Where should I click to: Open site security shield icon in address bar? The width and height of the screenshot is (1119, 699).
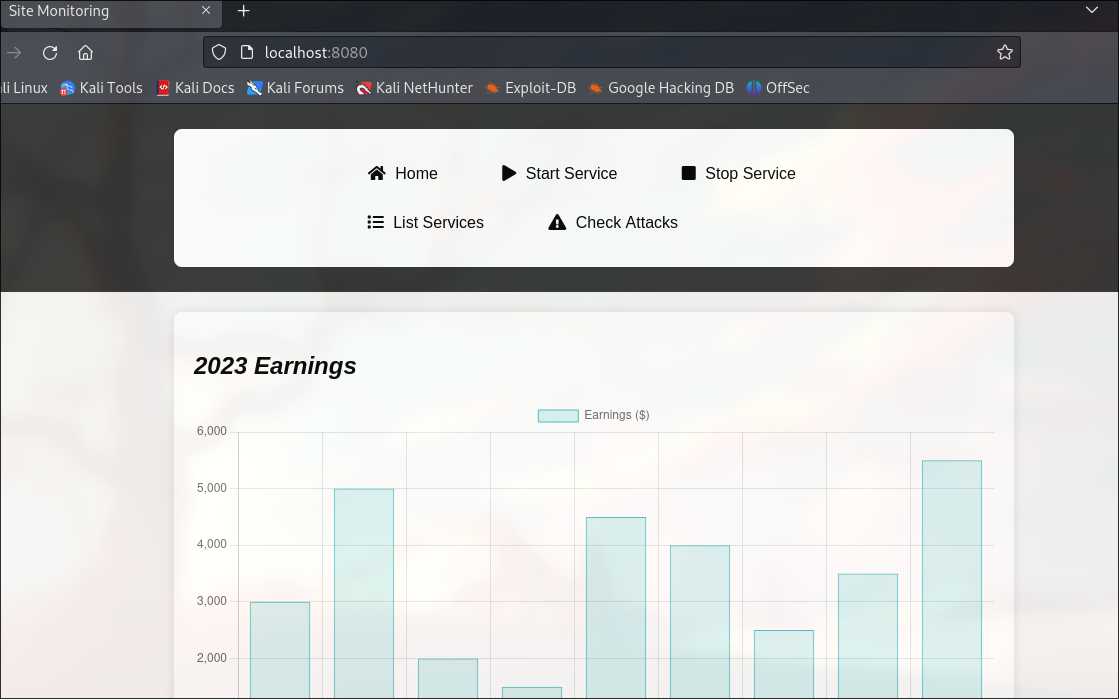tap(219, 52)
